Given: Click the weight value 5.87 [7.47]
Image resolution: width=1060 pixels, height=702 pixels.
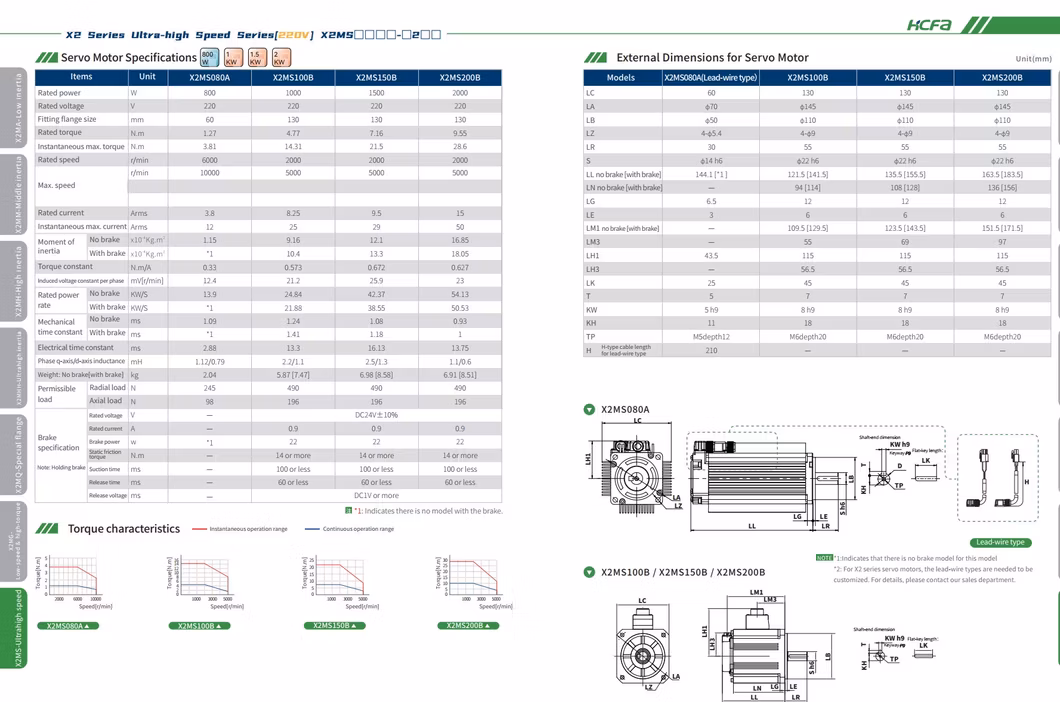Looking at the screenshot, I should click(293, 375).
